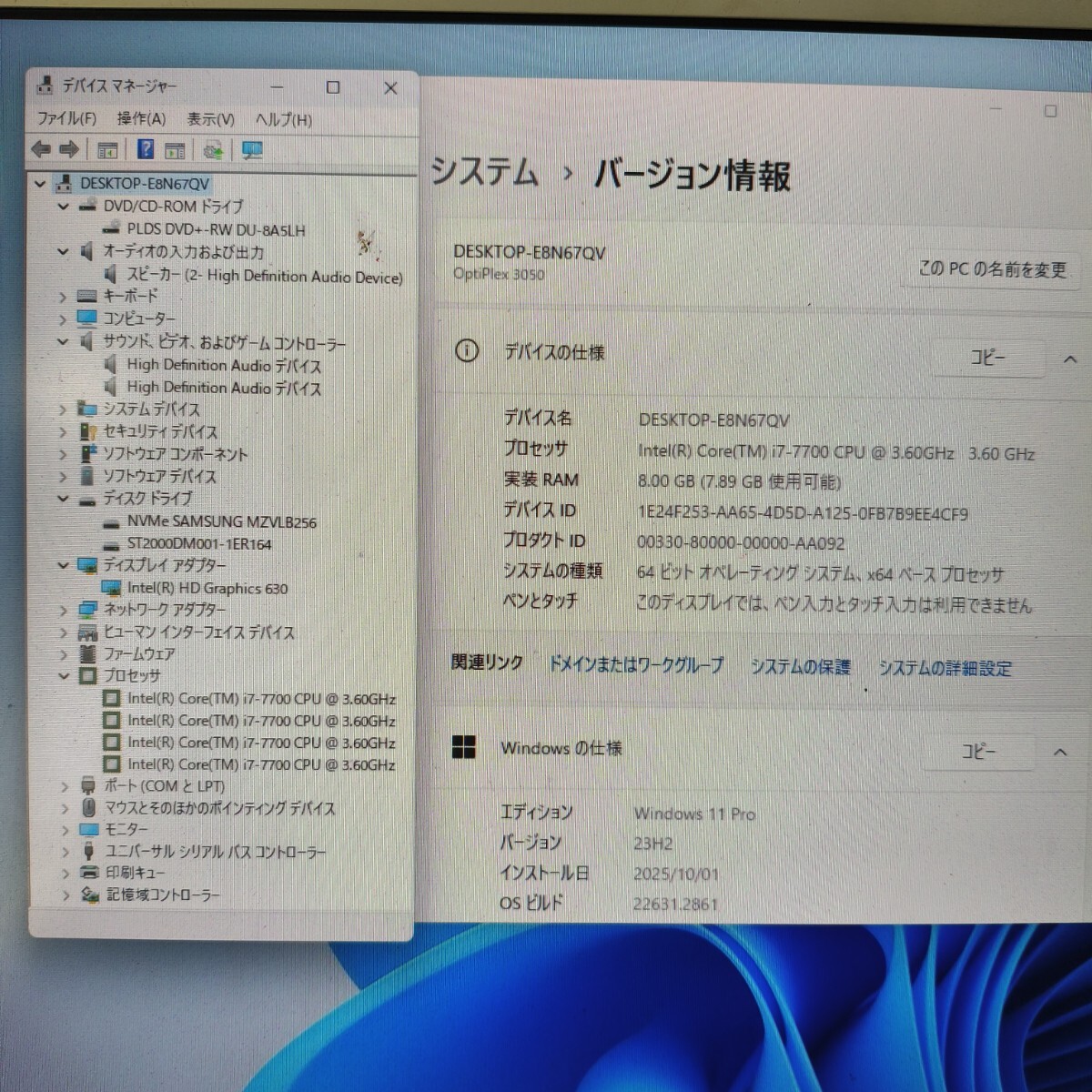This screenshot has height=1092, width=1092.
Task: Click the コンピューター computer icon
Action: coord(87,318)
